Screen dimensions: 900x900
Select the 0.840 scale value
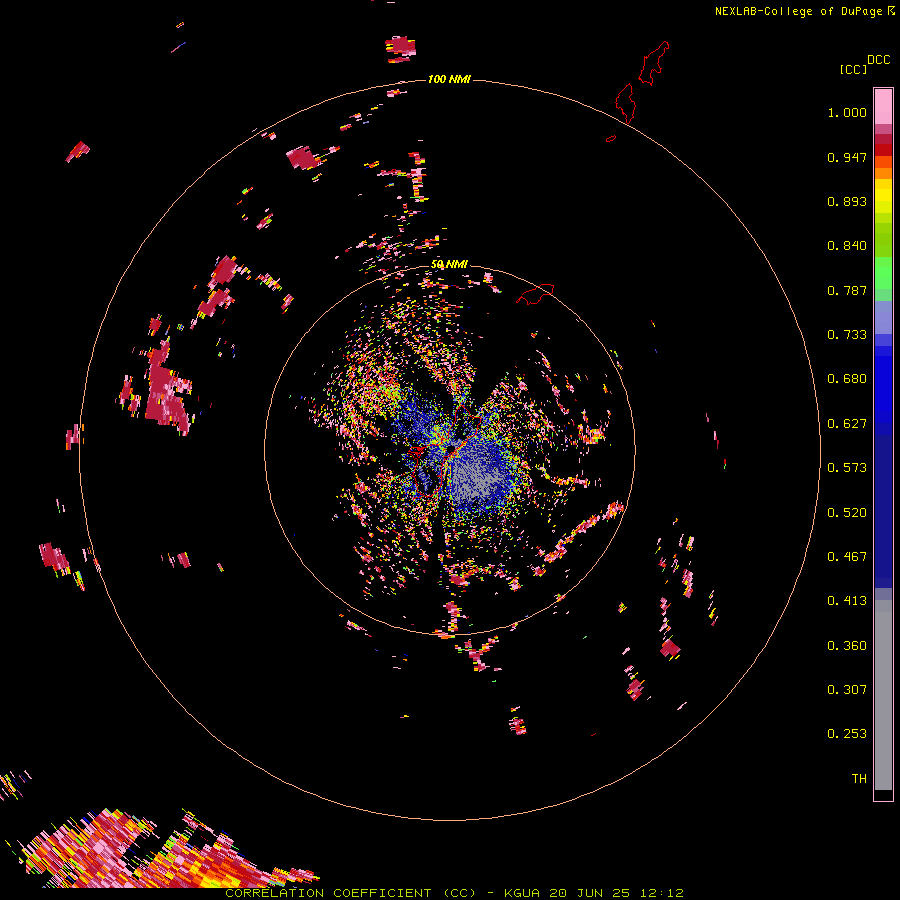pos(847,246)
